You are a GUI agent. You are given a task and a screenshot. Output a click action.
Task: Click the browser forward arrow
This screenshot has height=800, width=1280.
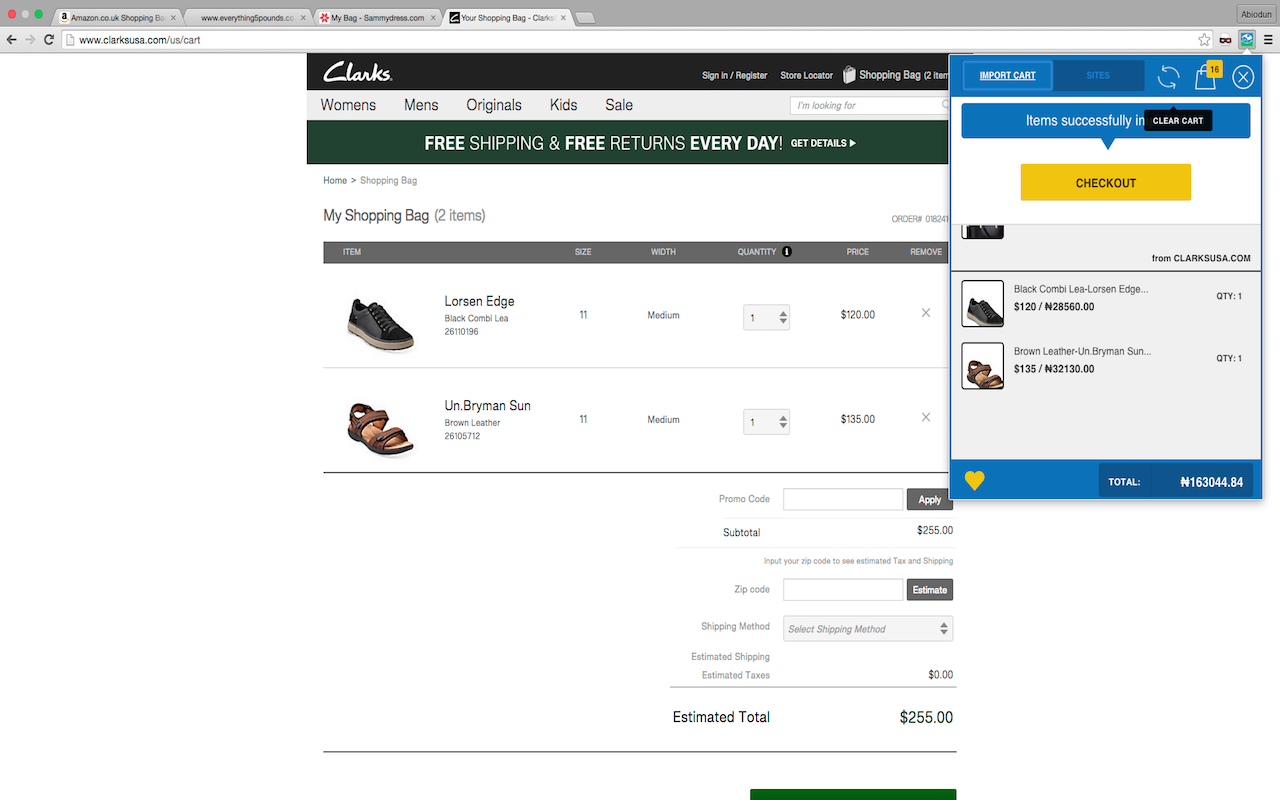coord(30,40)
